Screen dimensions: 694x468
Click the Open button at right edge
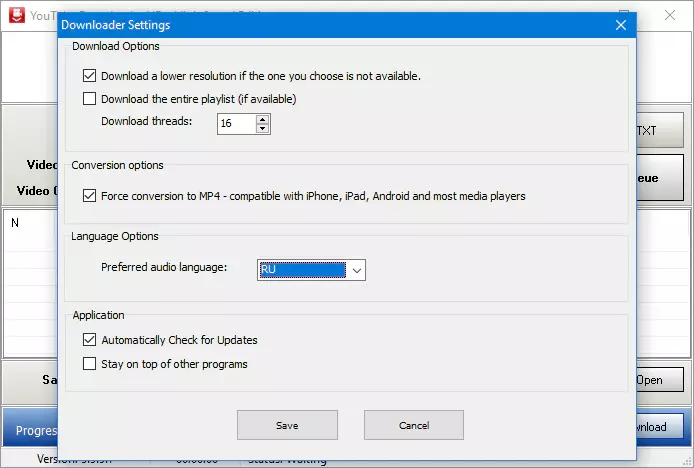tap(659, 380)
